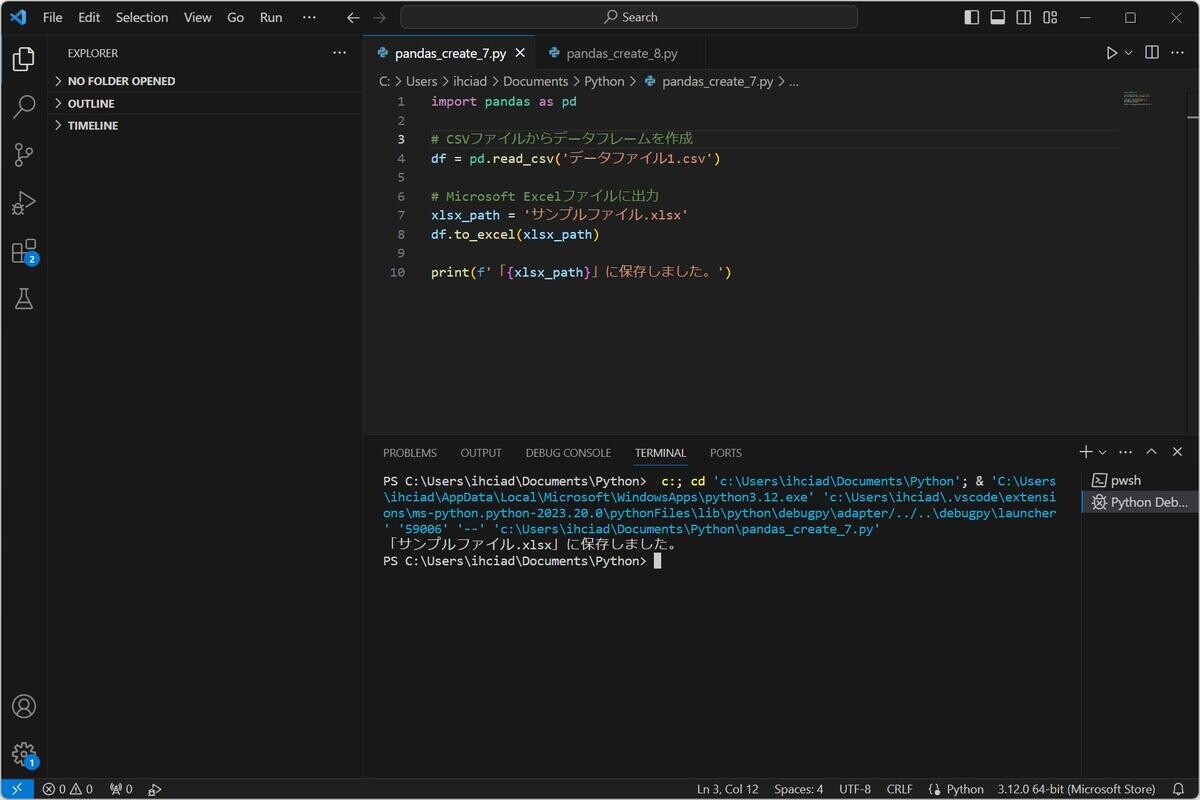This screenshot has height=800, width=1200.
Task: Click the Accounts icon
Action: [x=24, y=706]
